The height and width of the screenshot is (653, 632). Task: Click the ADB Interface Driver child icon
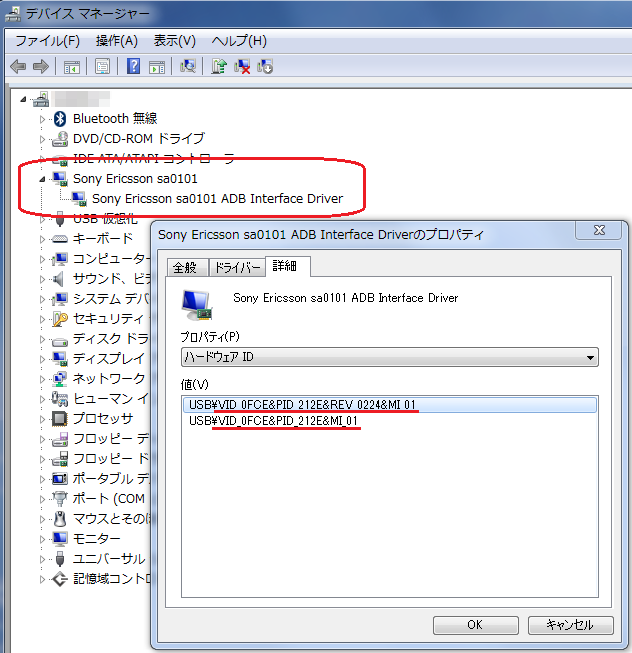click(x=79, y=199)
